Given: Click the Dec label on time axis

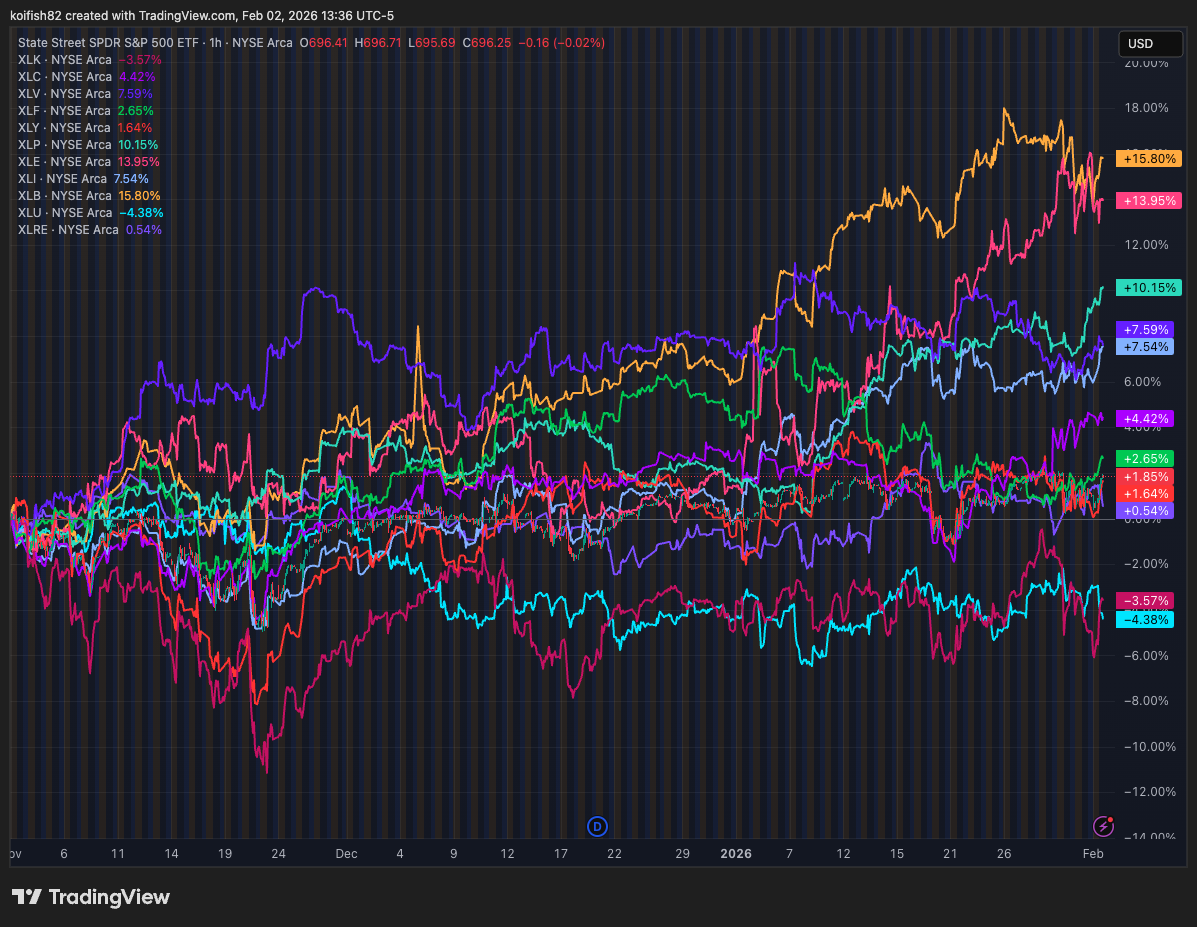Looking at the screenshot, I should 346,854.
